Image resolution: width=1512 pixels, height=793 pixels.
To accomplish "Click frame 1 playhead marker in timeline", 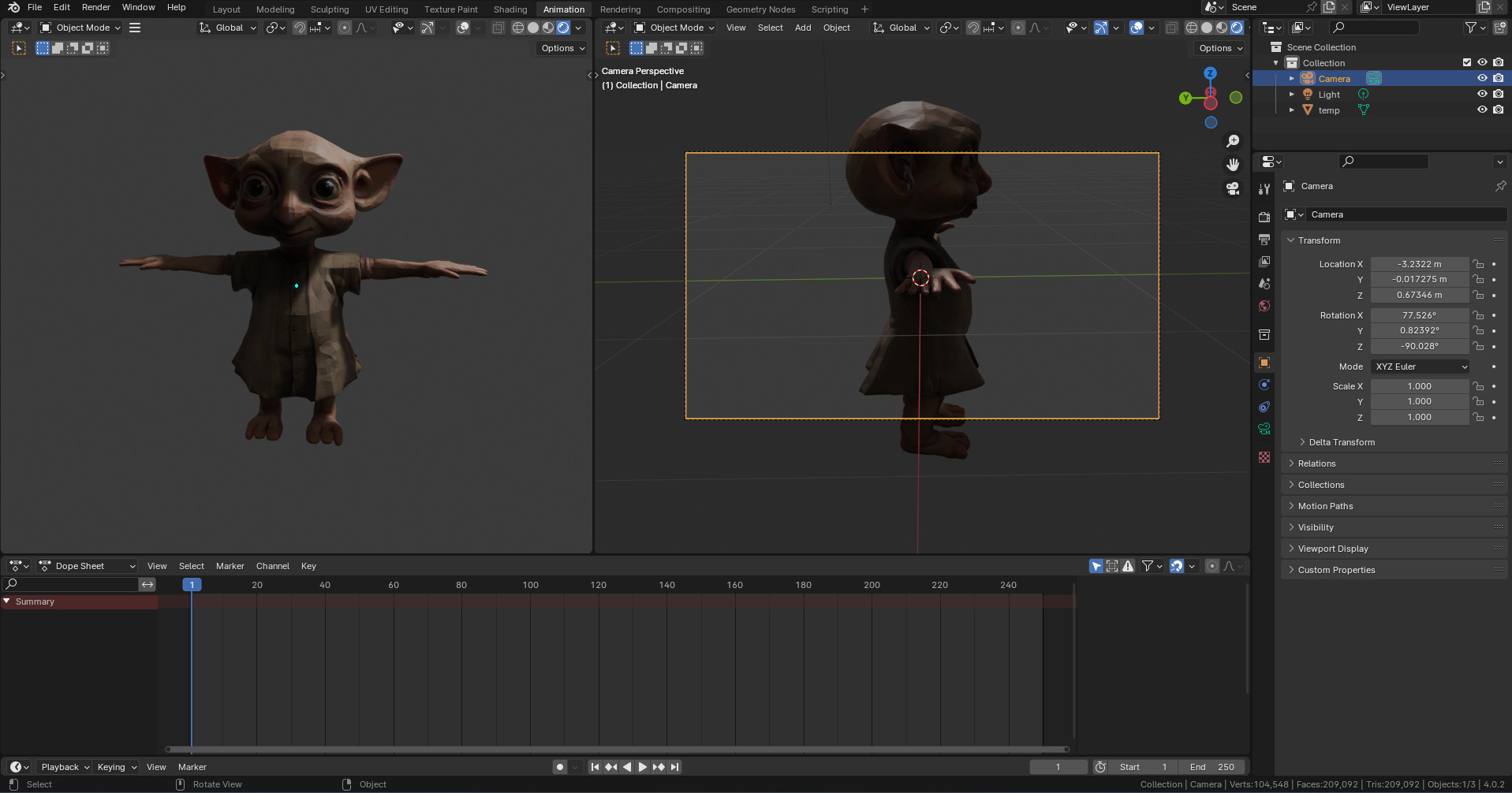I will coord(192,585).
